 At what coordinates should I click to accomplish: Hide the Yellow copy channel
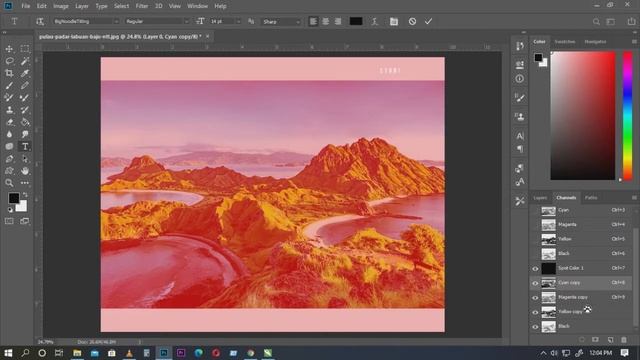pyautogui.click(x=535, y=312)
